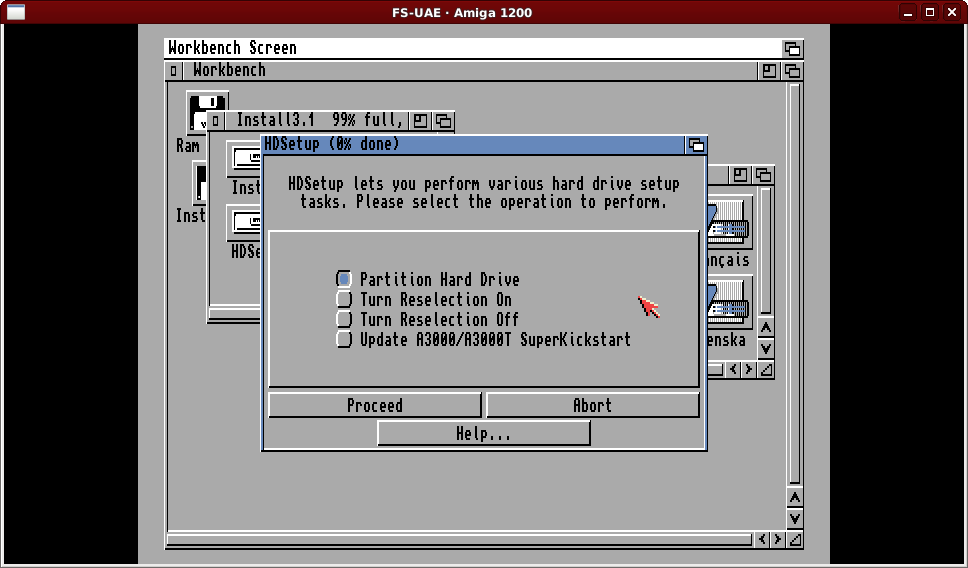
Task: Click Install3.1 window zoom gadget
Action: coord(420,120)
